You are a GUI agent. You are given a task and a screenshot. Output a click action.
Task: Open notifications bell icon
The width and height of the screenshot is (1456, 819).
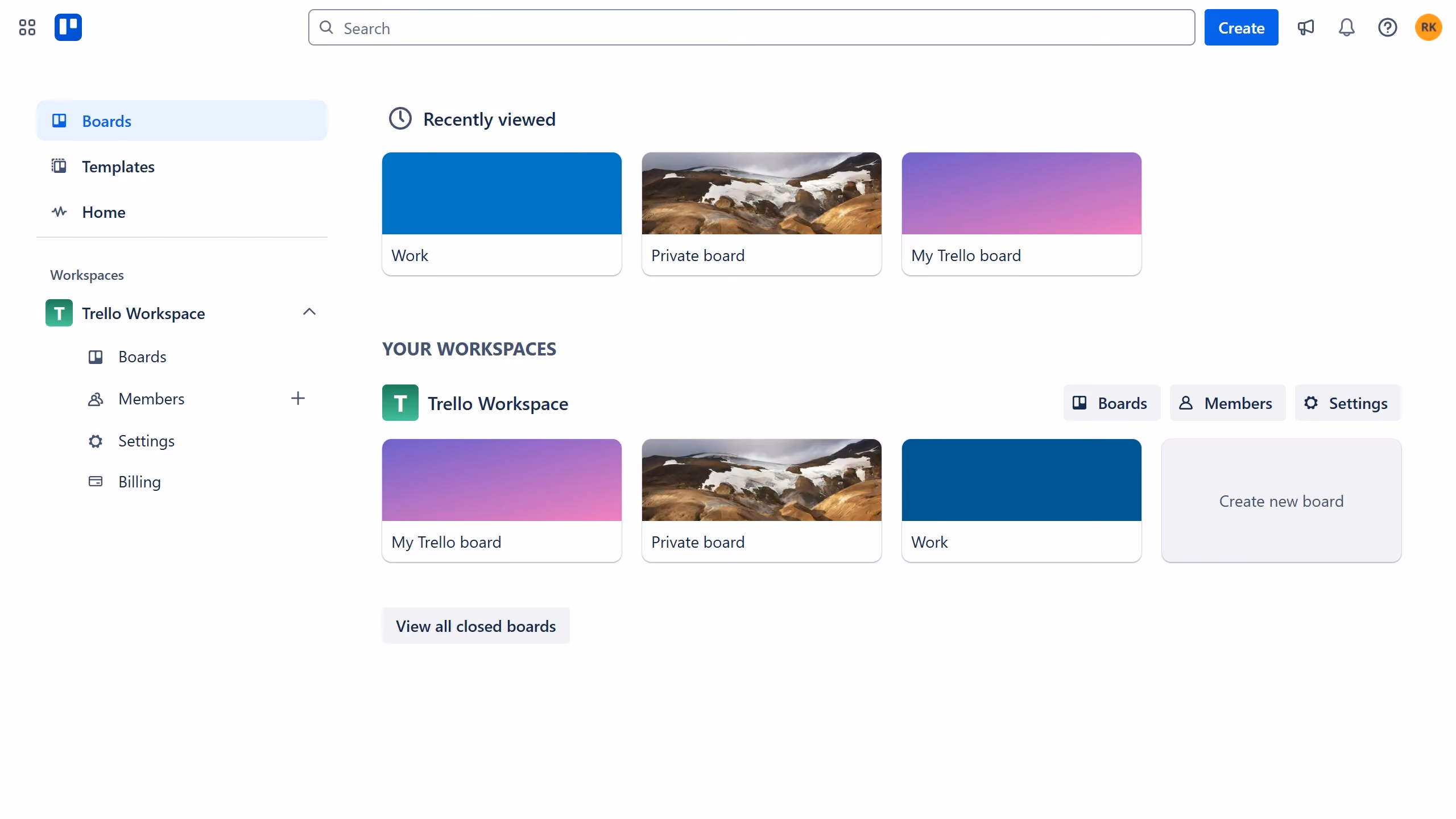[x=1346, y=27]
